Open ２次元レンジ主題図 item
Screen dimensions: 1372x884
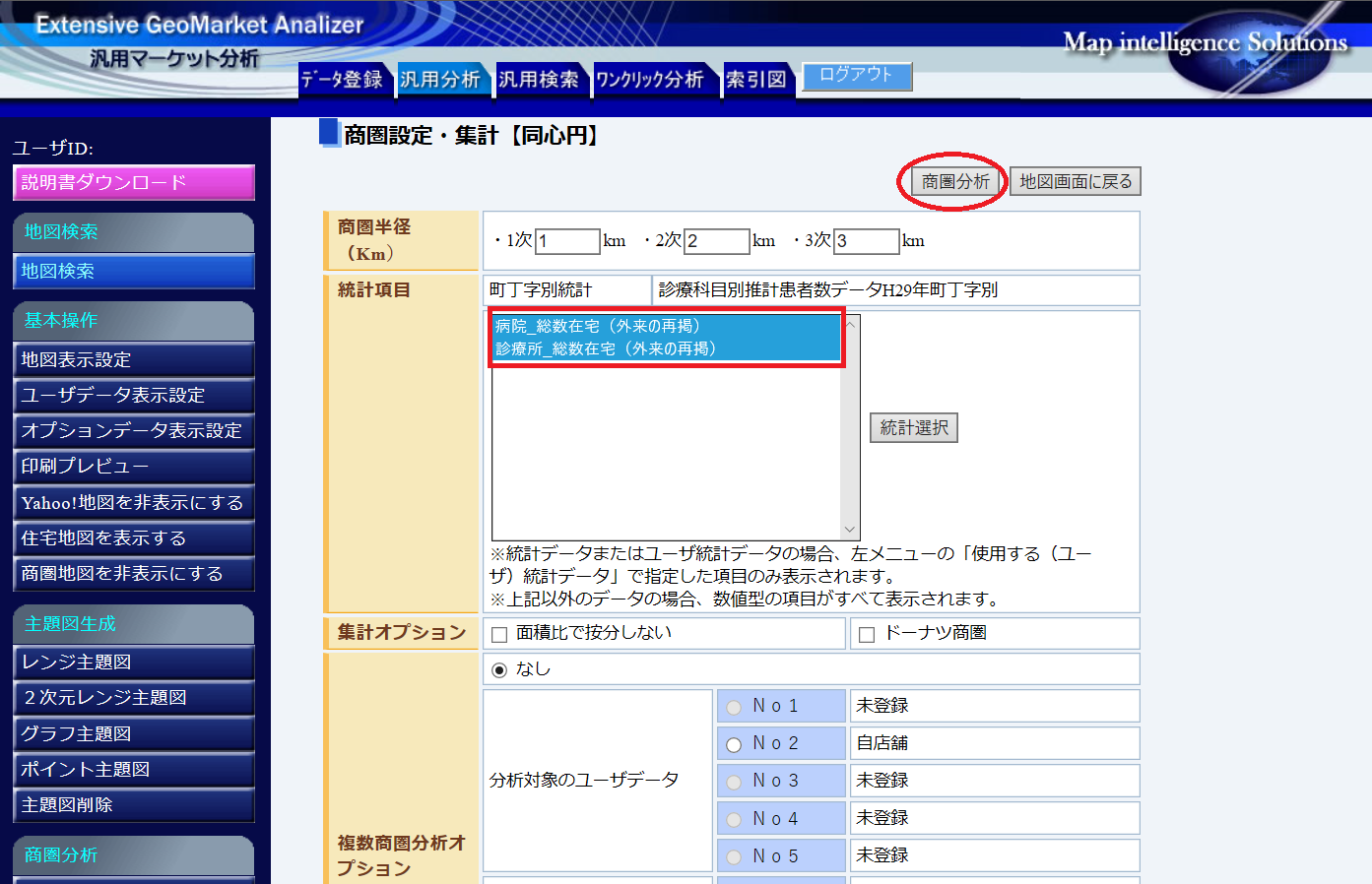tap(134, 697)
